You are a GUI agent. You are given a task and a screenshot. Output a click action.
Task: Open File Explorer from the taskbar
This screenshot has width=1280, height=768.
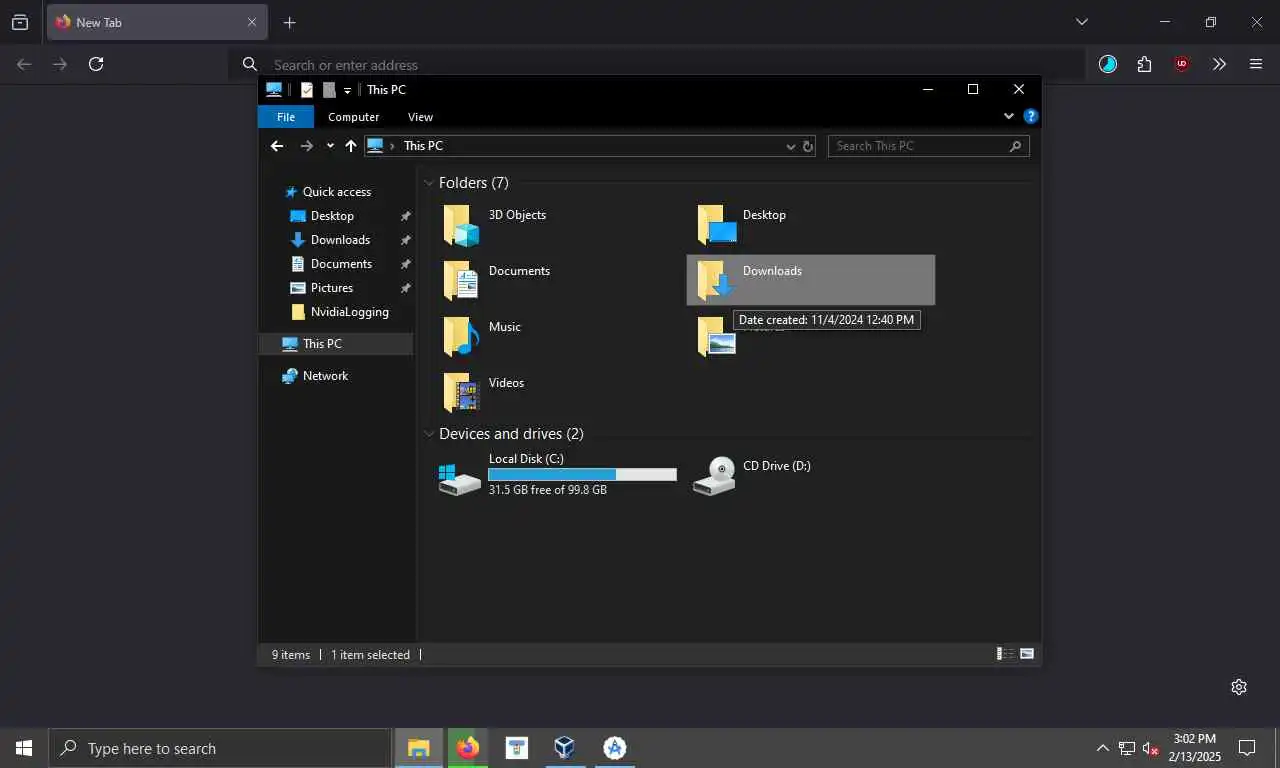pos(419,748)
